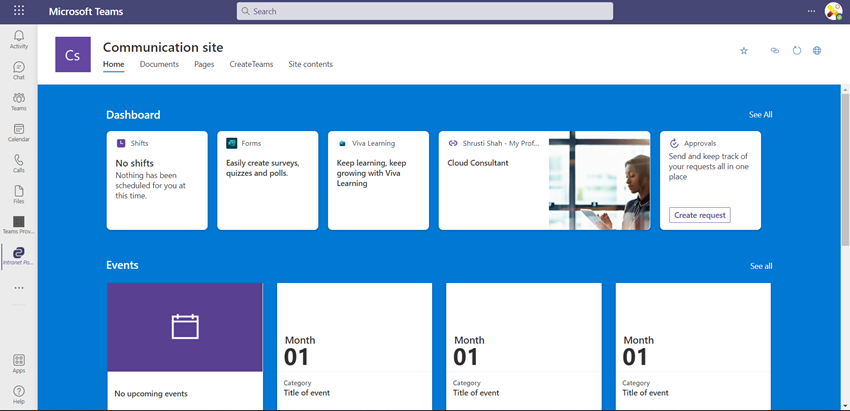Click in the Search box
Image resolution: width=850 pixels, height=411 pixels.
[425, 11]
